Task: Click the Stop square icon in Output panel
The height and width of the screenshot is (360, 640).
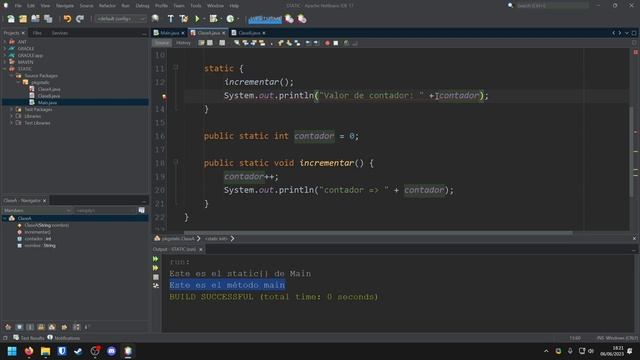Action: point(156,277)
